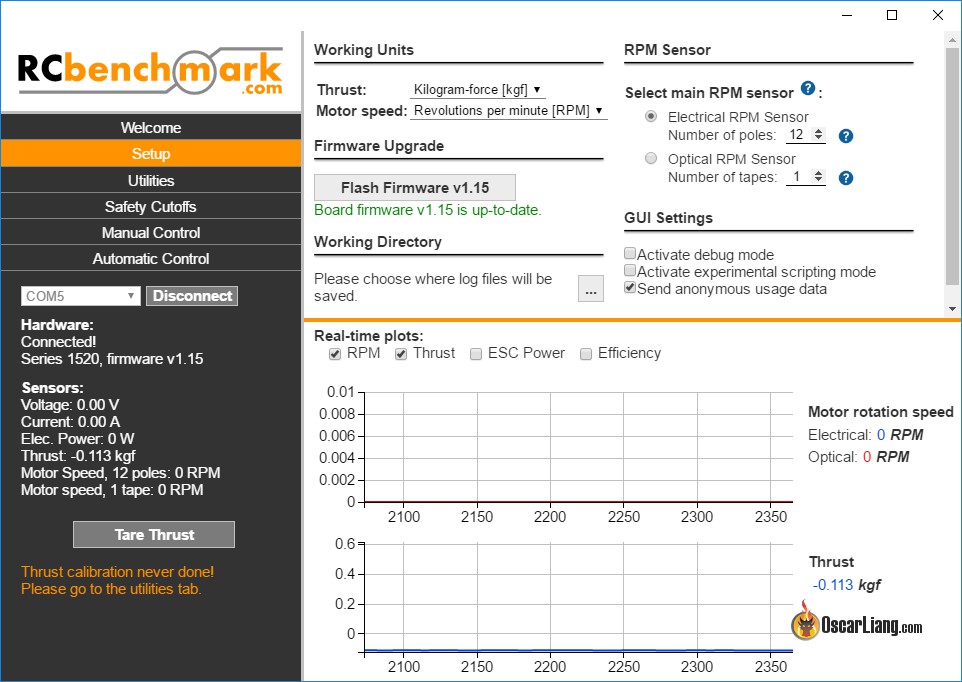962x682 pixels.
Task: Click 'Voltage: 0.00 V' sensor reading
Action: pyautogui.click(x=70, y=405)
